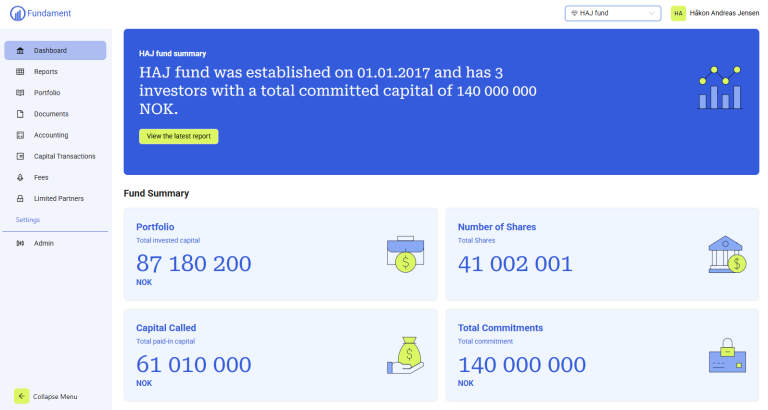Click the Limited Partners lock icon
Viewport: 768px width, 410px height.
click(21, 198)
